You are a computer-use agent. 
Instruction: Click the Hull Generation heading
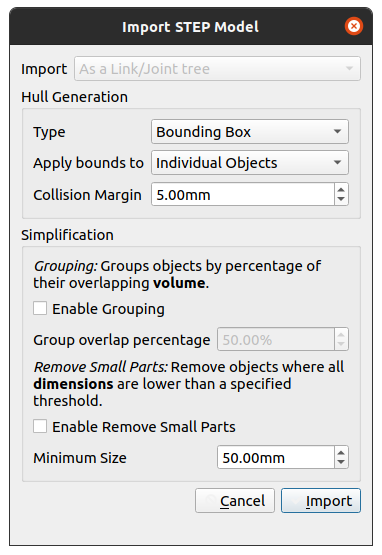(74, 97)
